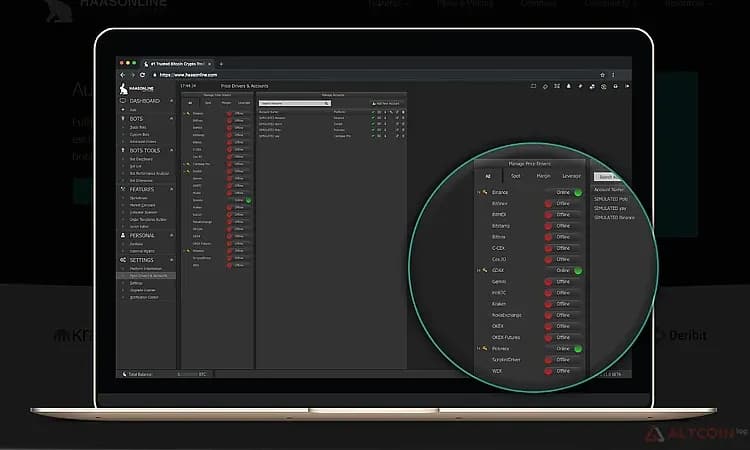Open Order Templates Builder in the sidebar
The height and width of the screenshot is (450, 750).
click(x=148, y=220)
